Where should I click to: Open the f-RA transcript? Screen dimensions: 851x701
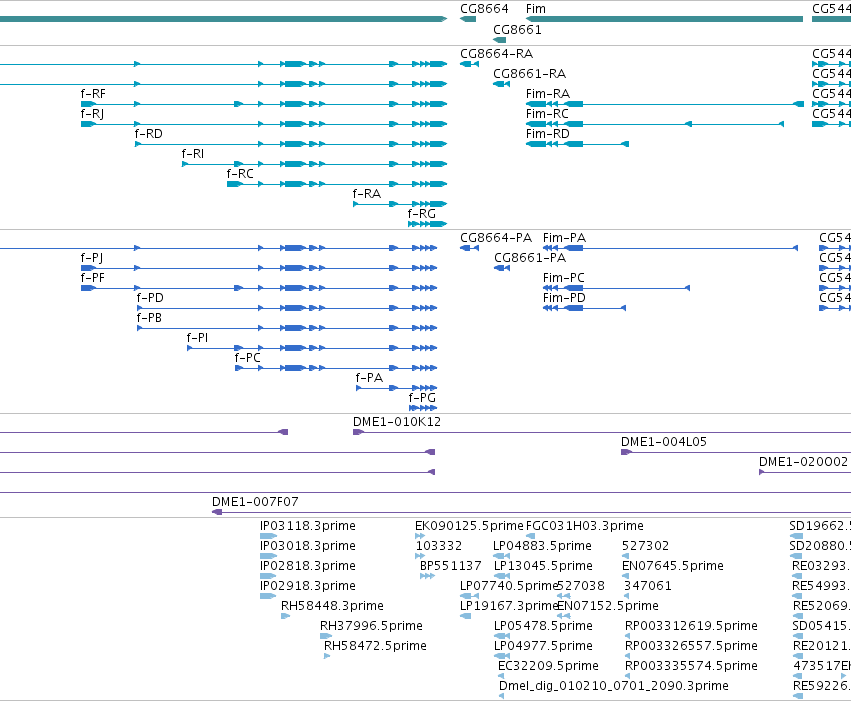[x=400, y=204]
